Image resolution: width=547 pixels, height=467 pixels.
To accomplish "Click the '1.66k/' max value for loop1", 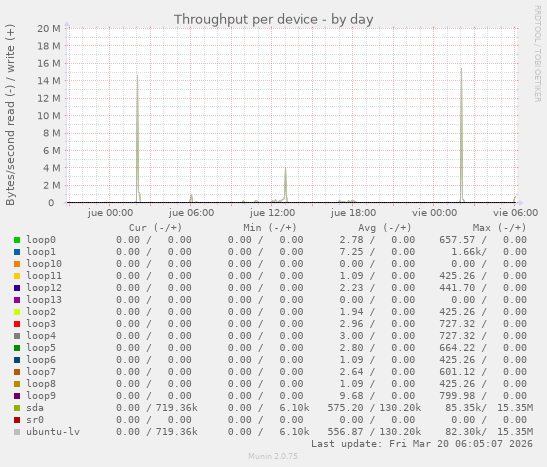I will [x=469, y=252].
